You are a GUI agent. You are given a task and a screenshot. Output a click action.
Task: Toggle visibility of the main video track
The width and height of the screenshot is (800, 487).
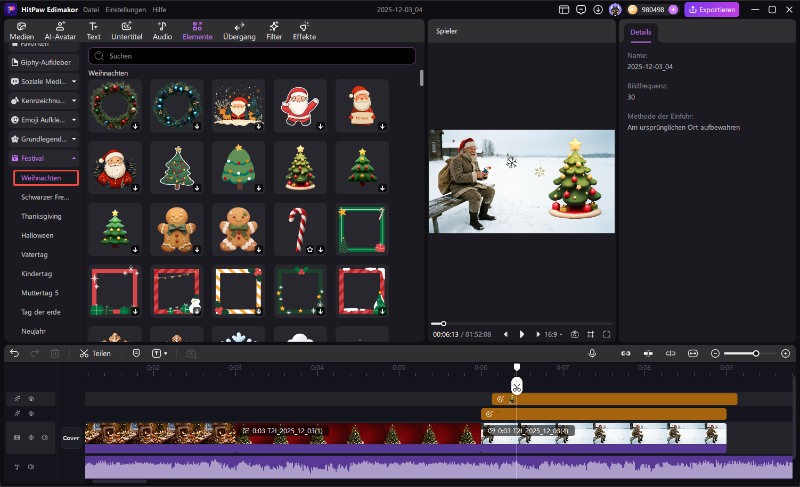click(30, 437)
